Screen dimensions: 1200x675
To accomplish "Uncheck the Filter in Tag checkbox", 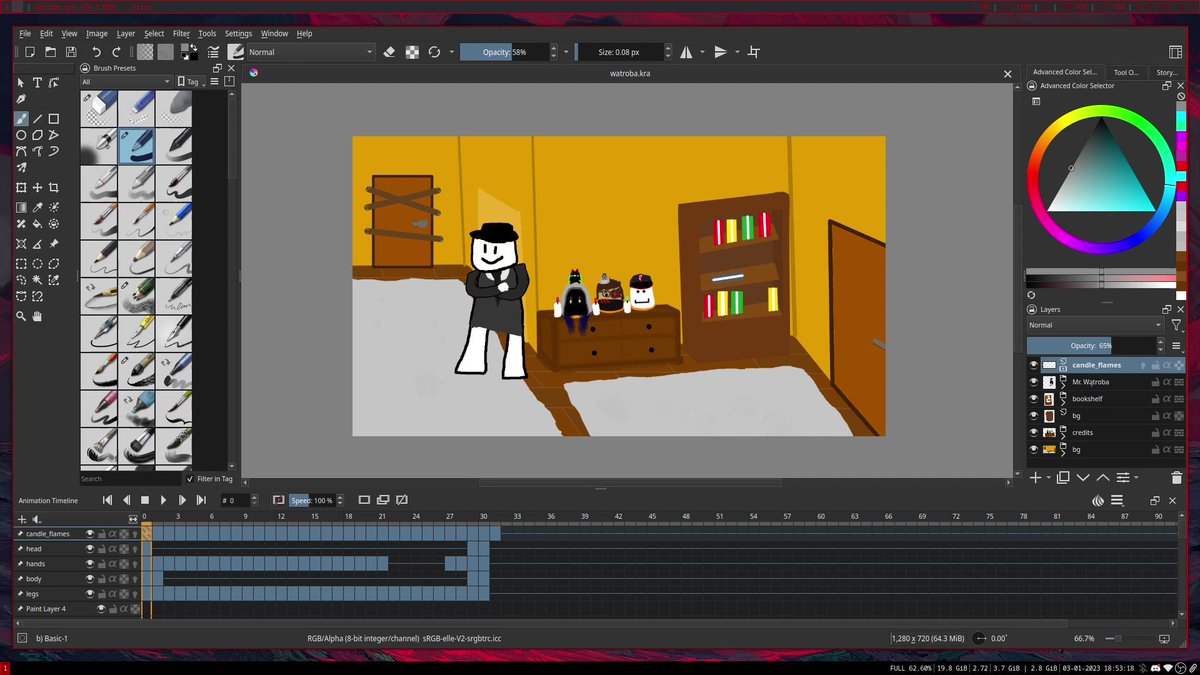I will coord(191,479).
